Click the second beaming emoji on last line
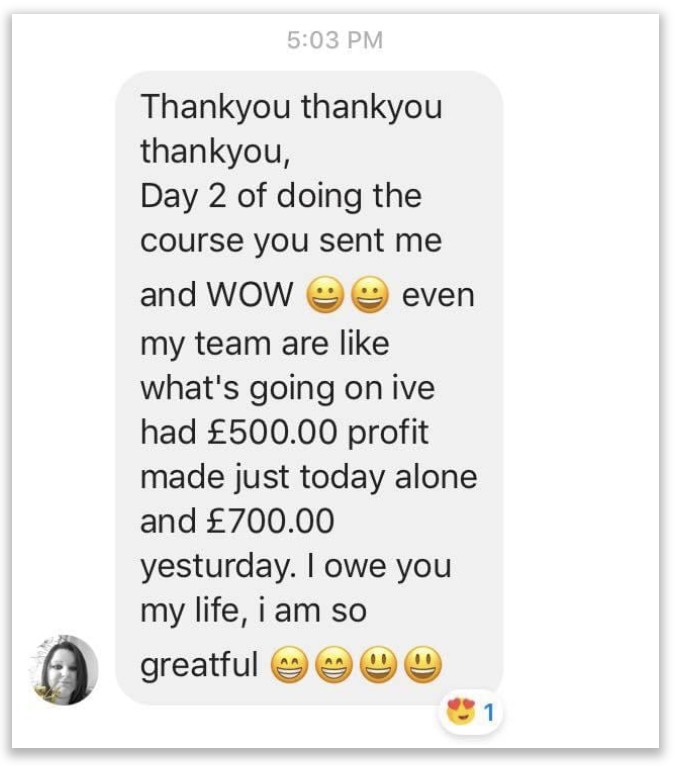 (x=333, y=665)
